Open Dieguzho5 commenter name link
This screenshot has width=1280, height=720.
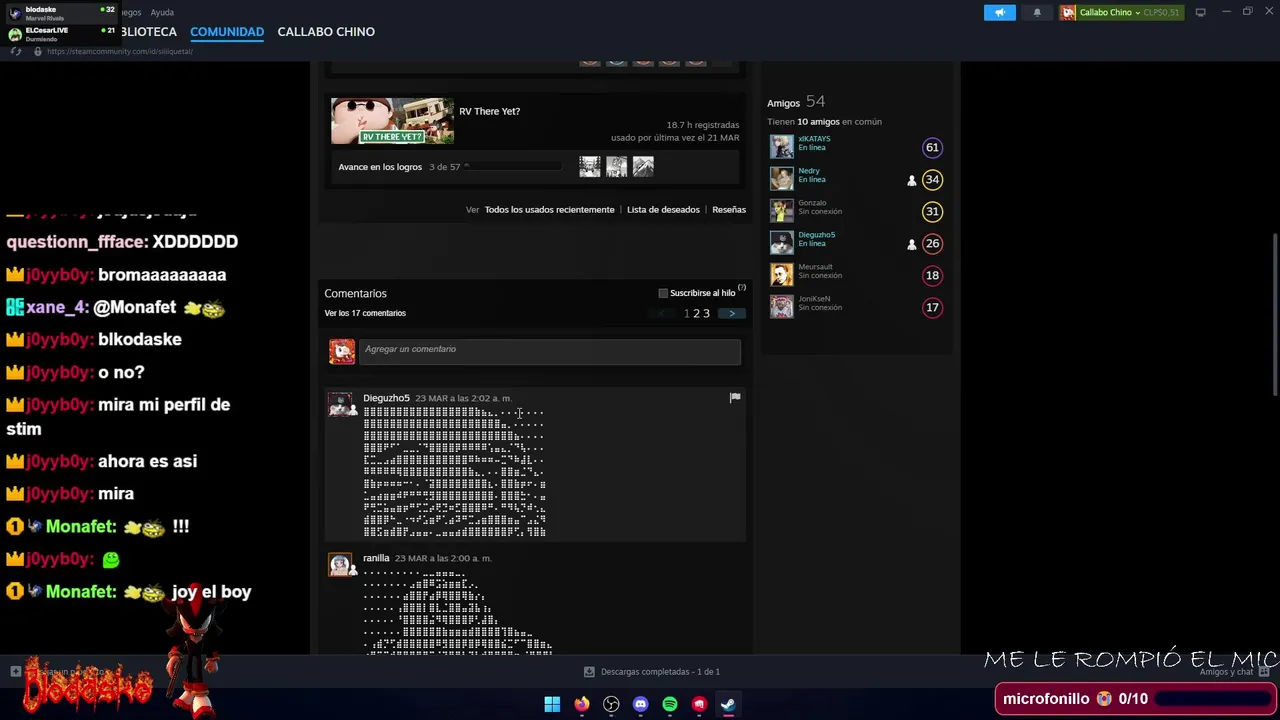386,398
